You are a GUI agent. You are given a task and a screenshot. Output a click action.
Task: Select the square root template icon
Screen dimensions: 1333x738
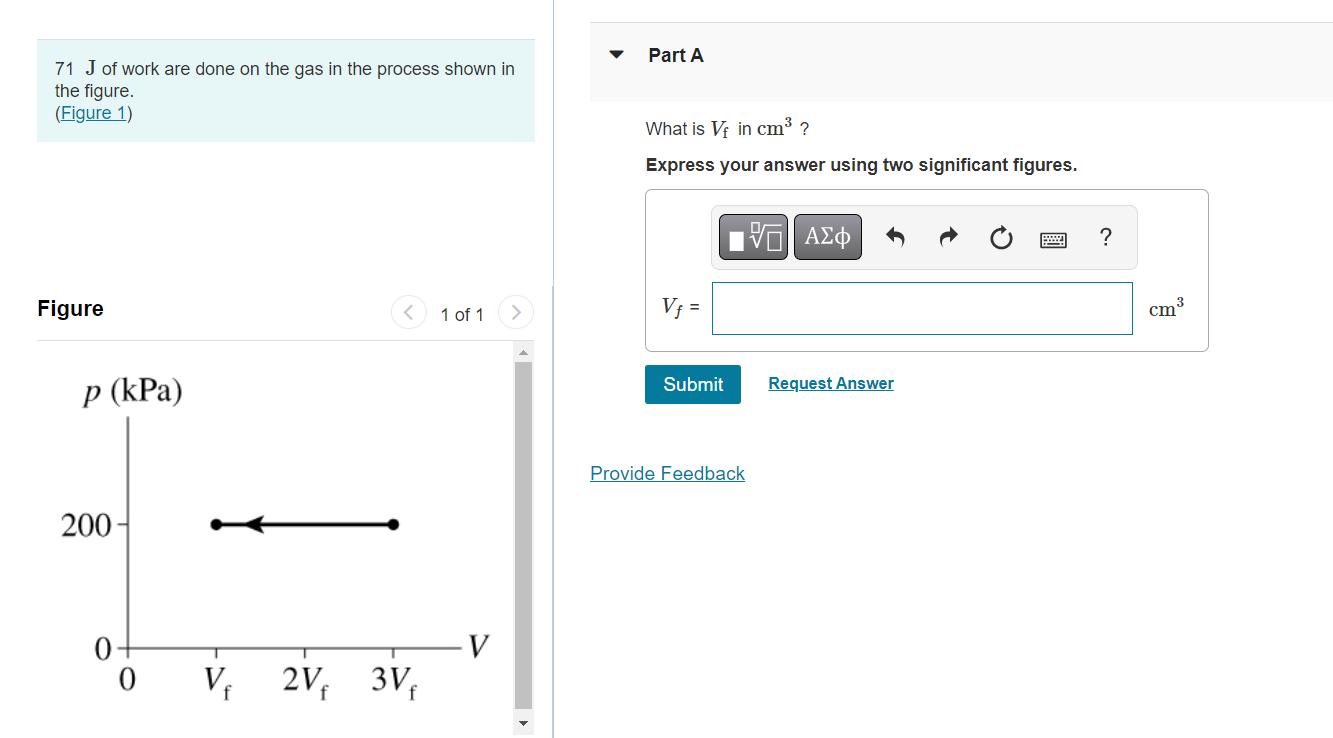[x=752, y=237]
